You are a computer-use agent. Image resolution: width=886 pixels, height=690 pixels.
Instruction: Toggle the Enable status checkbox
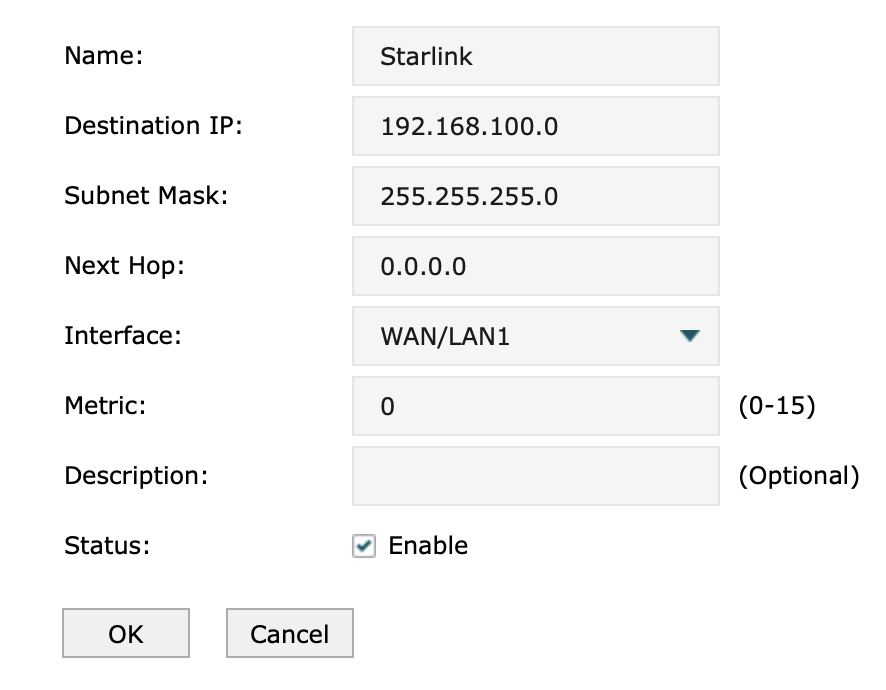364,546
